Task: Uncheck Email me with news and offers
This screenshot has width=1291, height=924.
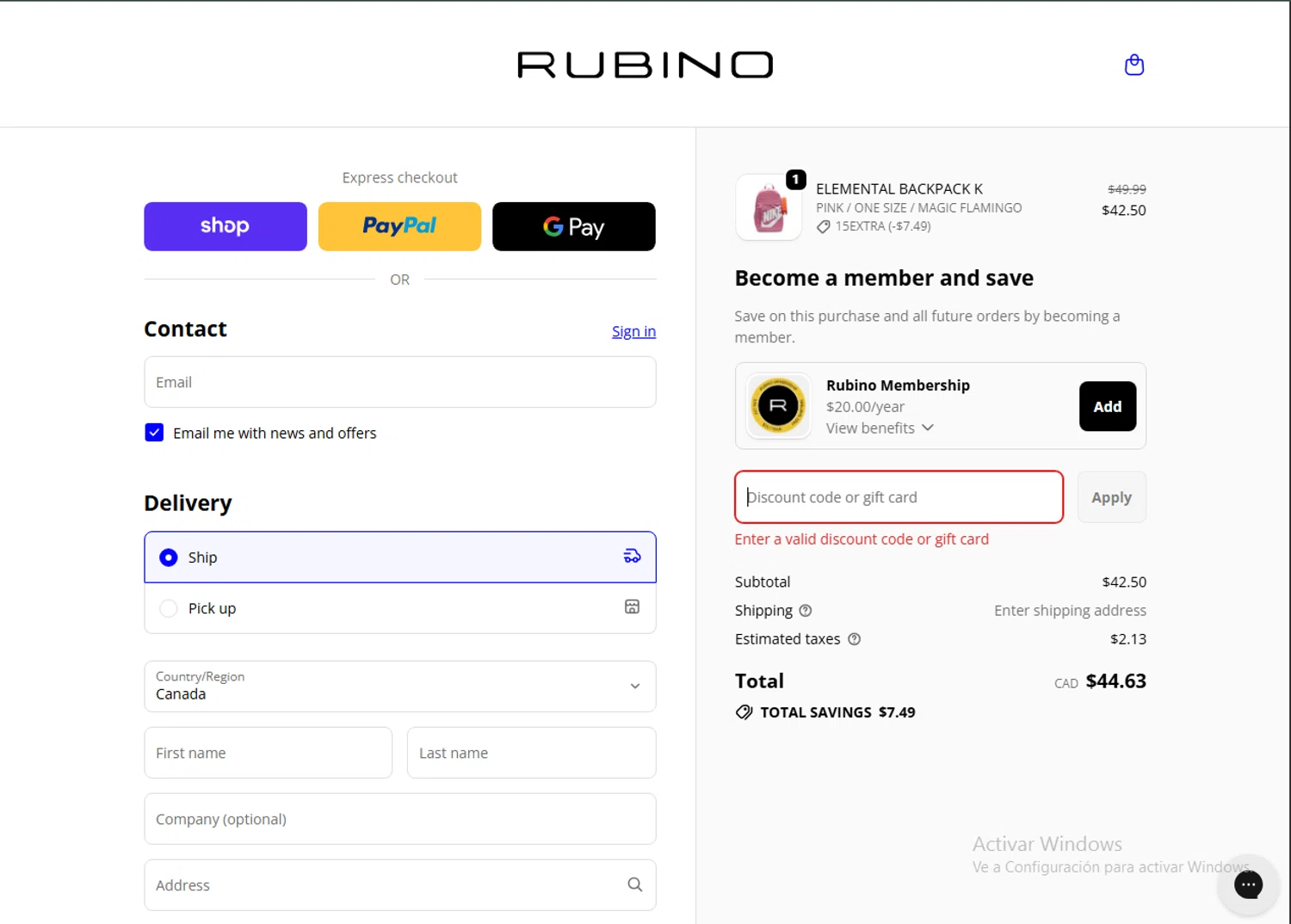Action: point(154,433)
